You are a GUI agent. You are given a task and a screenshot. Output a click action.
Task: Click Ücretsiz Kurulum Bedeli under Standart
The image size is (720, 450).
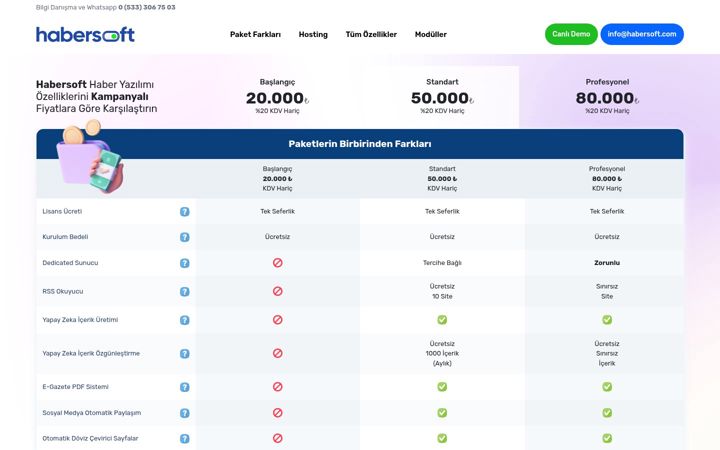point(442,237)
